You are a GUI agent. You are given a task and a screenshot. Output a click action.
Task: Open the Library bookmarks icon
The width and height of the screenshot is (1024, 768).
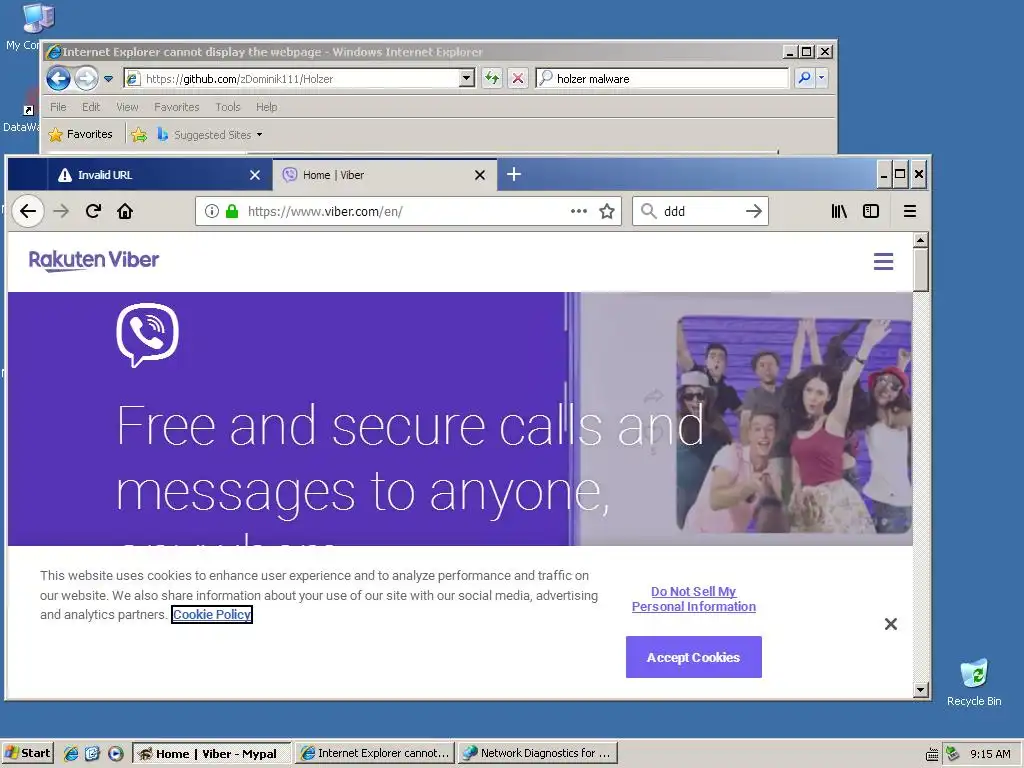[839, 211]
